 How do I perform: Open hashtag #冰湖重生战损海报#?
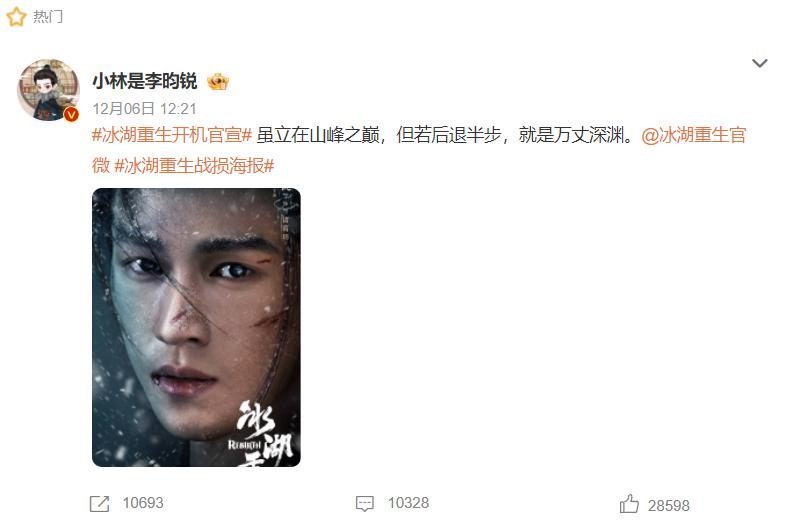point(194,165)
